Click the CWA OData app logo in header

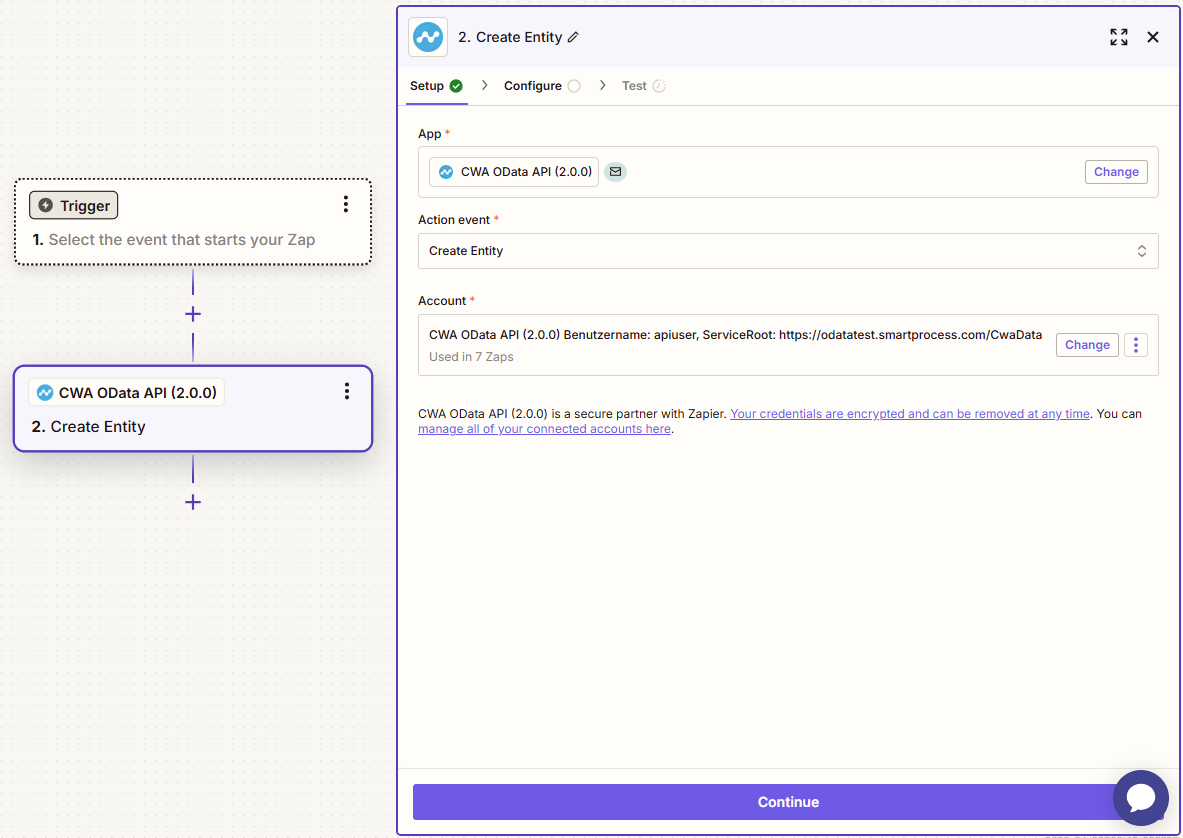tap(428, 38)
